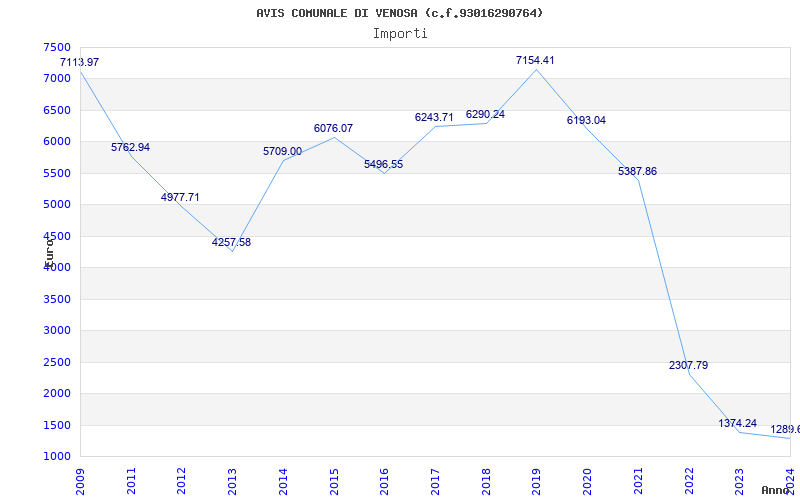Select the 6243.71 value label
800x500 pixels.
434,118
